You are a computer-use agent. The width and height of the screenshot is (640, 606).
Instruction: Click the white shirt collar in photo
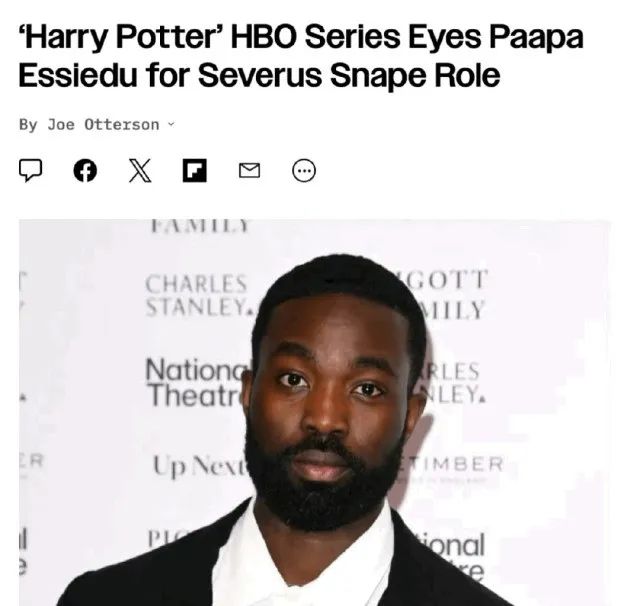point(302,559)
